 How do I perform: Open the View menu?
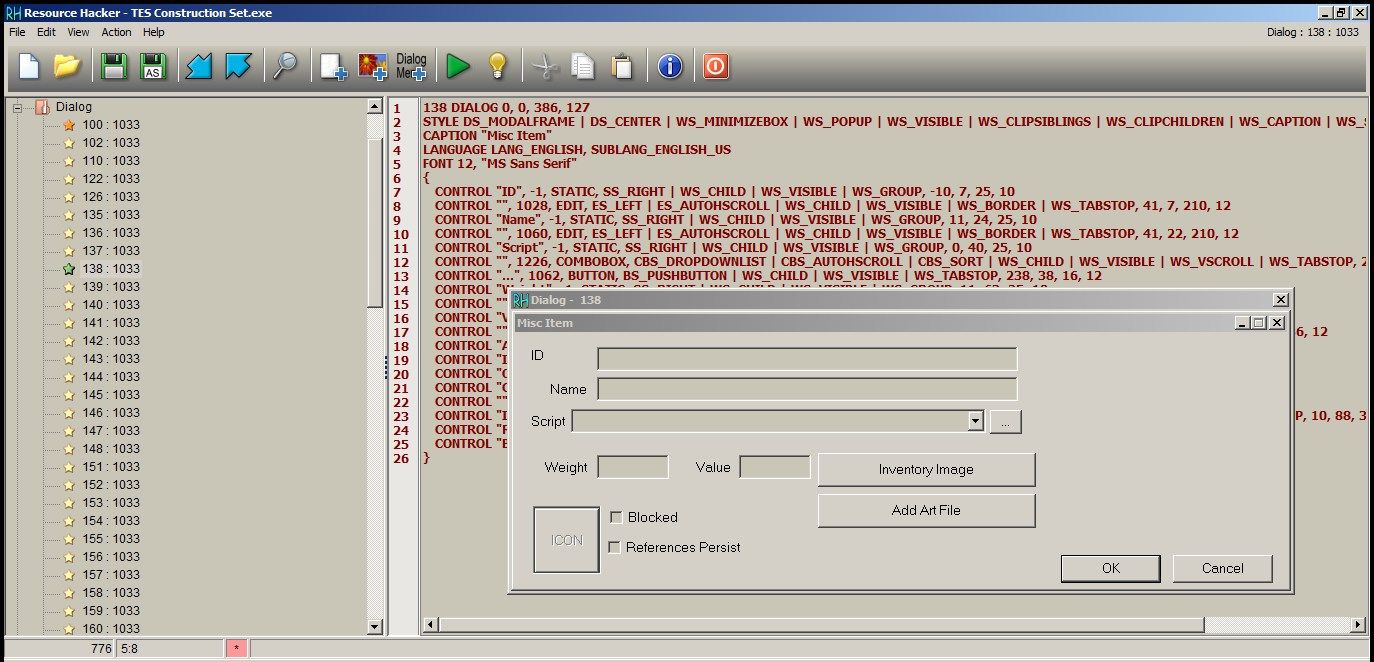(78, 32)
